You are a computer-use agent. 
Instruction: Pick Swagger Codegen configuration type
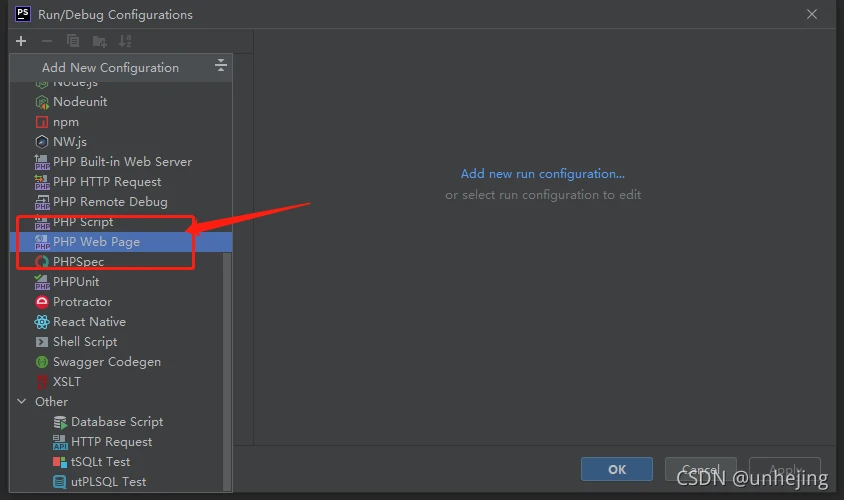tap(107, 362)
